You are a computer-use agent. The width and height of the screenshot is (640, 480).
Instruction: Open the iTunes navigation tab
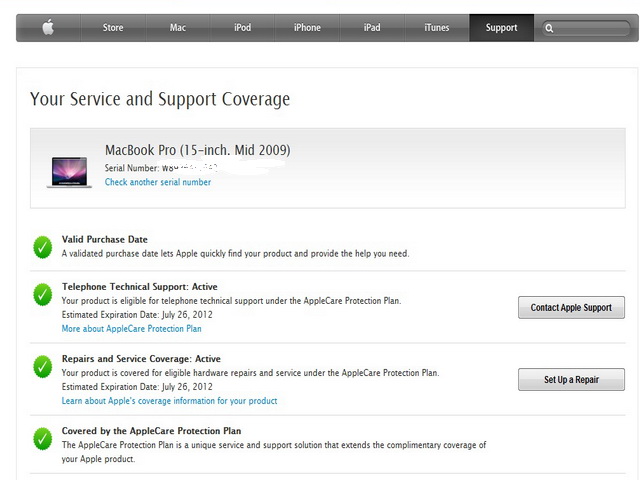pyautogui.click(x=437, y=28)
